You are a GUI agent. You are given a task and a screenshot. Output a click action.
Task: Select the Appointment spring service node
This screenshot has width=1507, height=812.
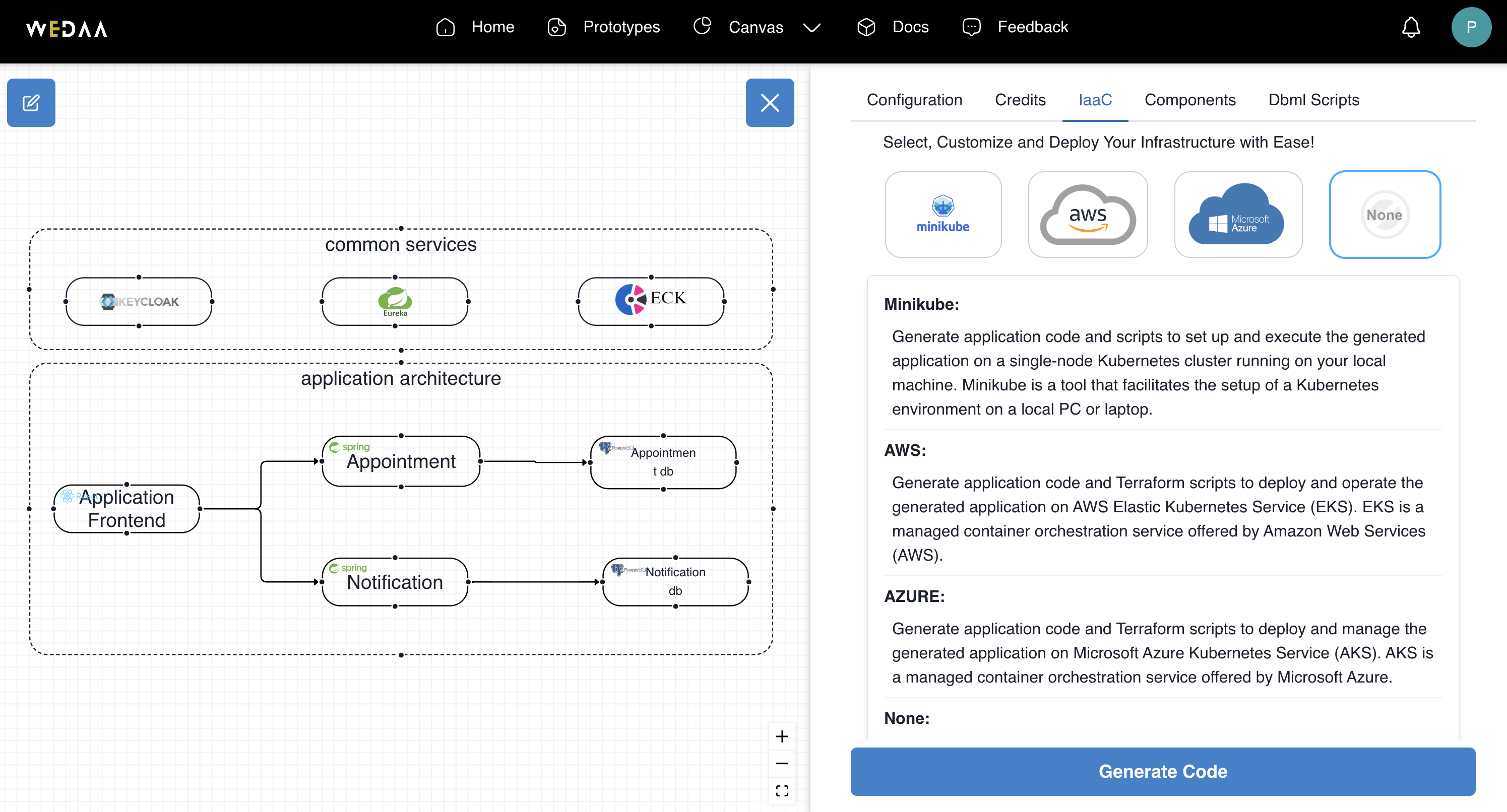click(401, 461)
